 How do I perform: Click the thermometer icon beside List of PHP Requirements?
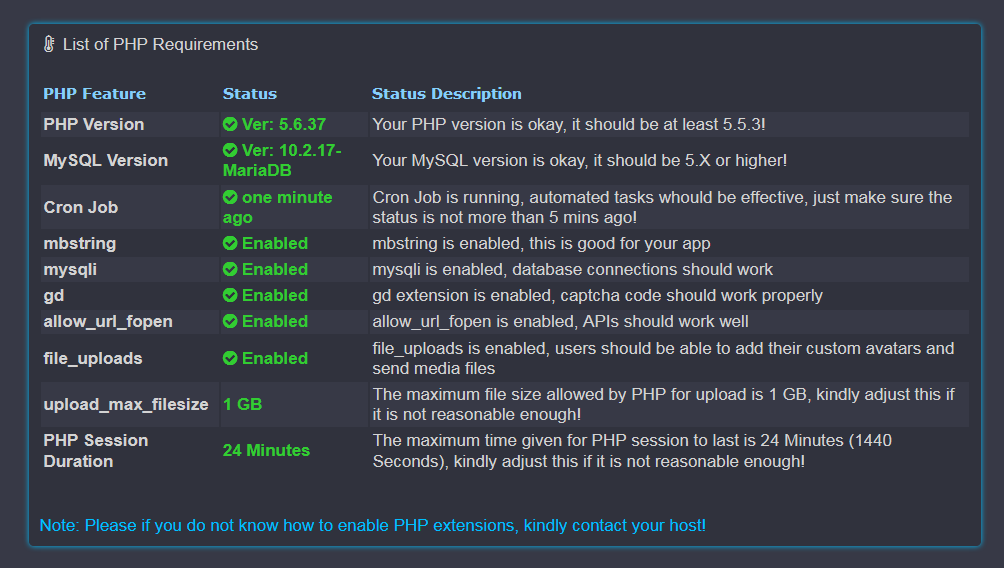pos(49,44)
